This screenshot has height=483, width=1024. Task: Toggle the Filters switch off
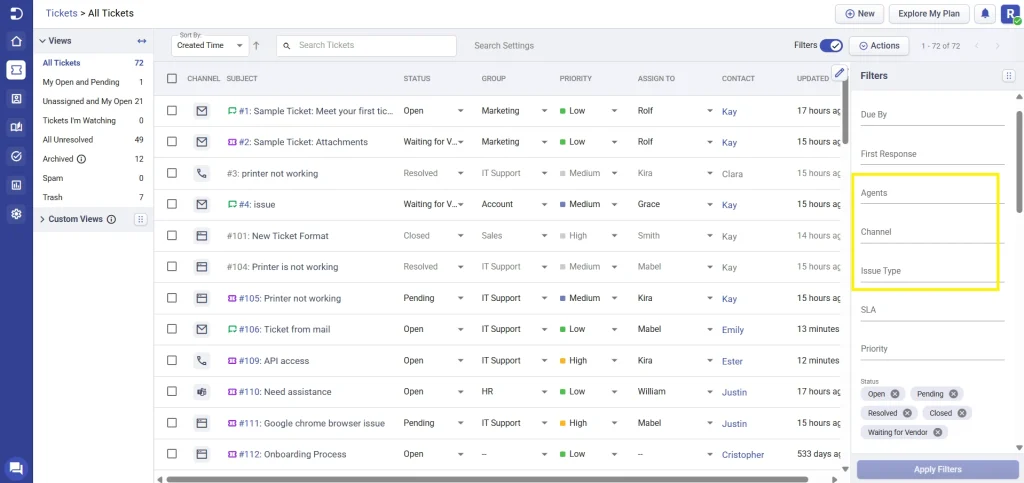(x=831, y=45)
